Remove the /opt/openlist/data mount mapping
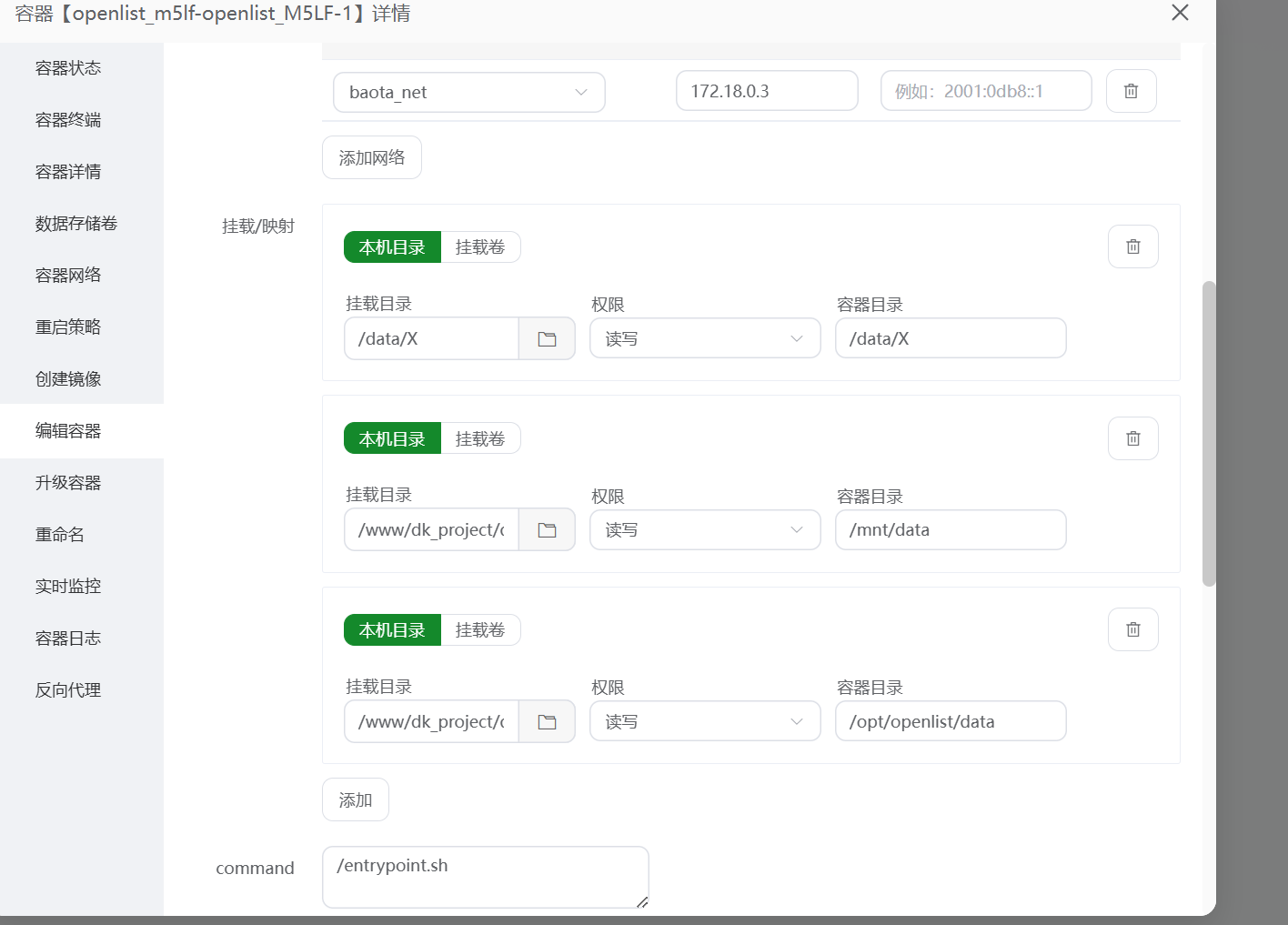 point(1132,628)
